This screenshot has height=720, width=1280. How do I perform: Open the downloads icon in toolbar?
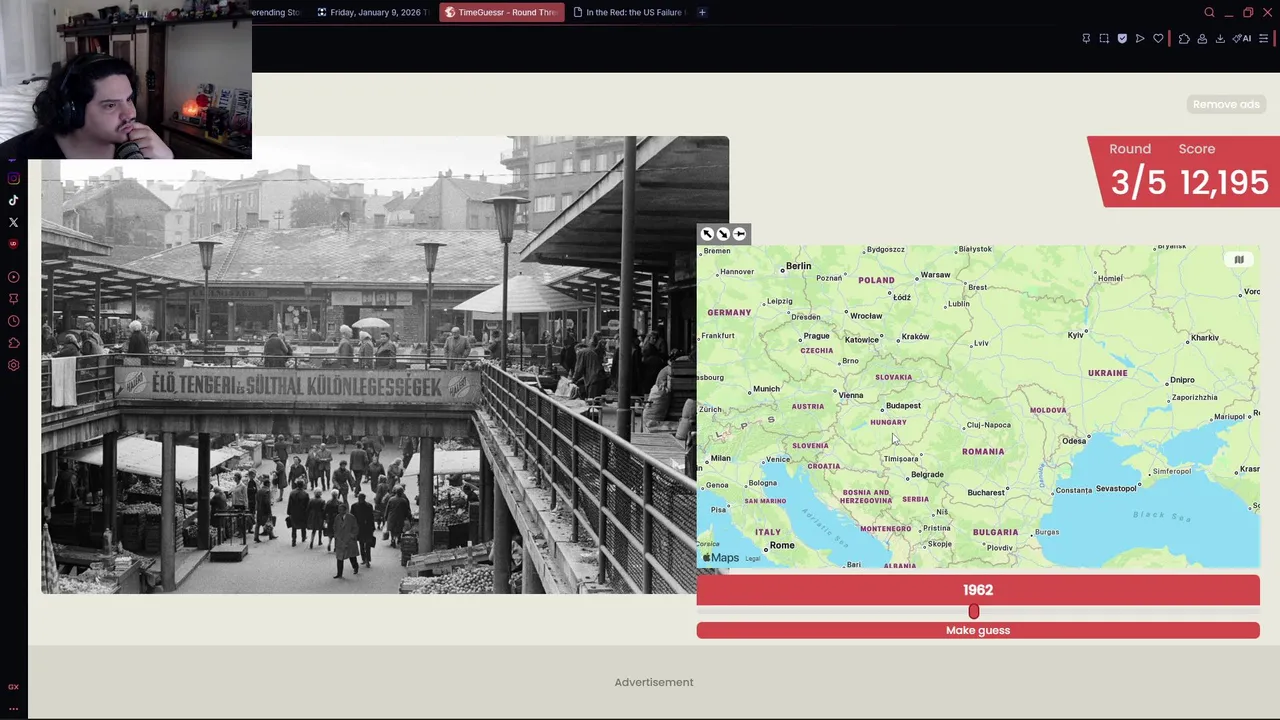(x=1220, y=38)
